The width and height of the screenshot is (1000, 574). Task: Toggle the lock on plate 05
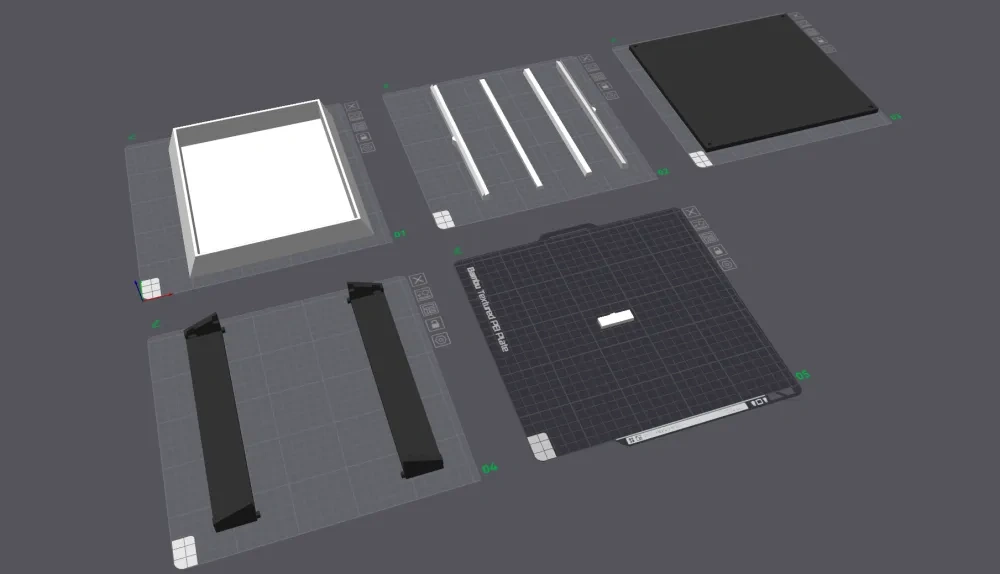pyautogui.click(x=719, y=251)
